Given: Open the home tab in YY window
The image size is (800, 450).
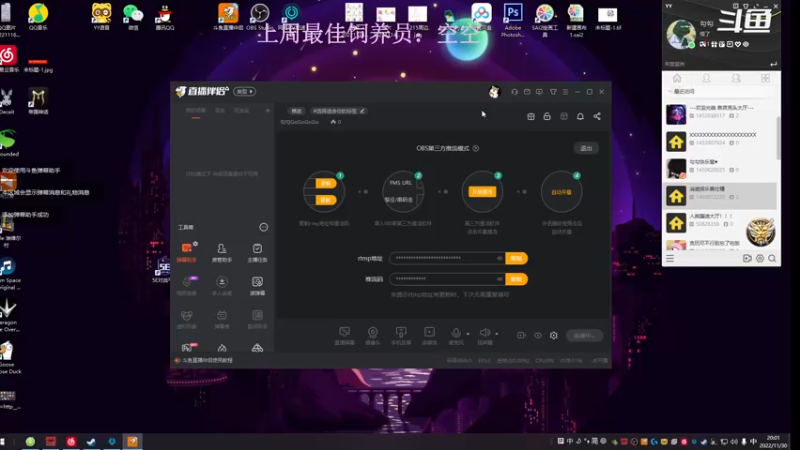Looking at the screenshot, I should 677,78.
